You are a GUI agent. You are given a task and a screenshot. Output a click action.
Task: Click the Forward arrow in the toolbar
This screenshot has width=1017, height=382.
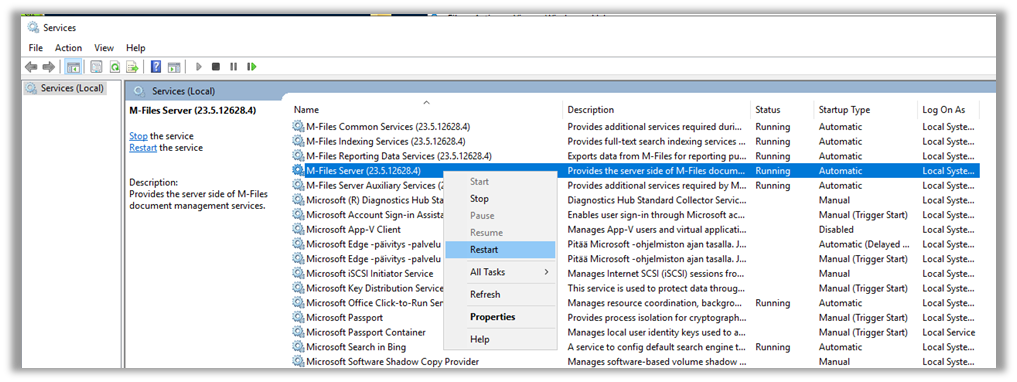tap(48, 67)
